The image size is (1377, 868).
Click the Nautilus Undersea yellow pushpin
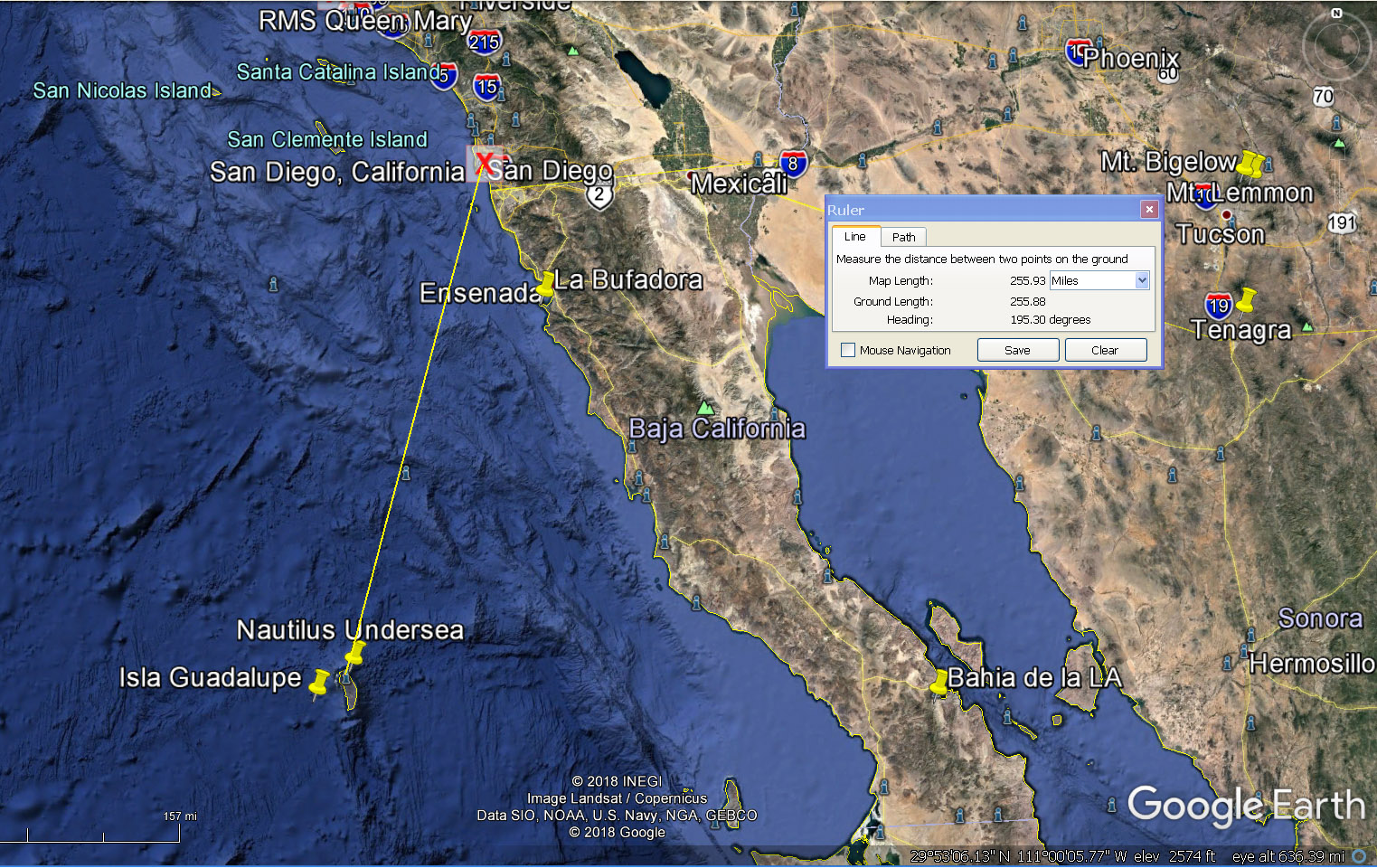point(355,653)
